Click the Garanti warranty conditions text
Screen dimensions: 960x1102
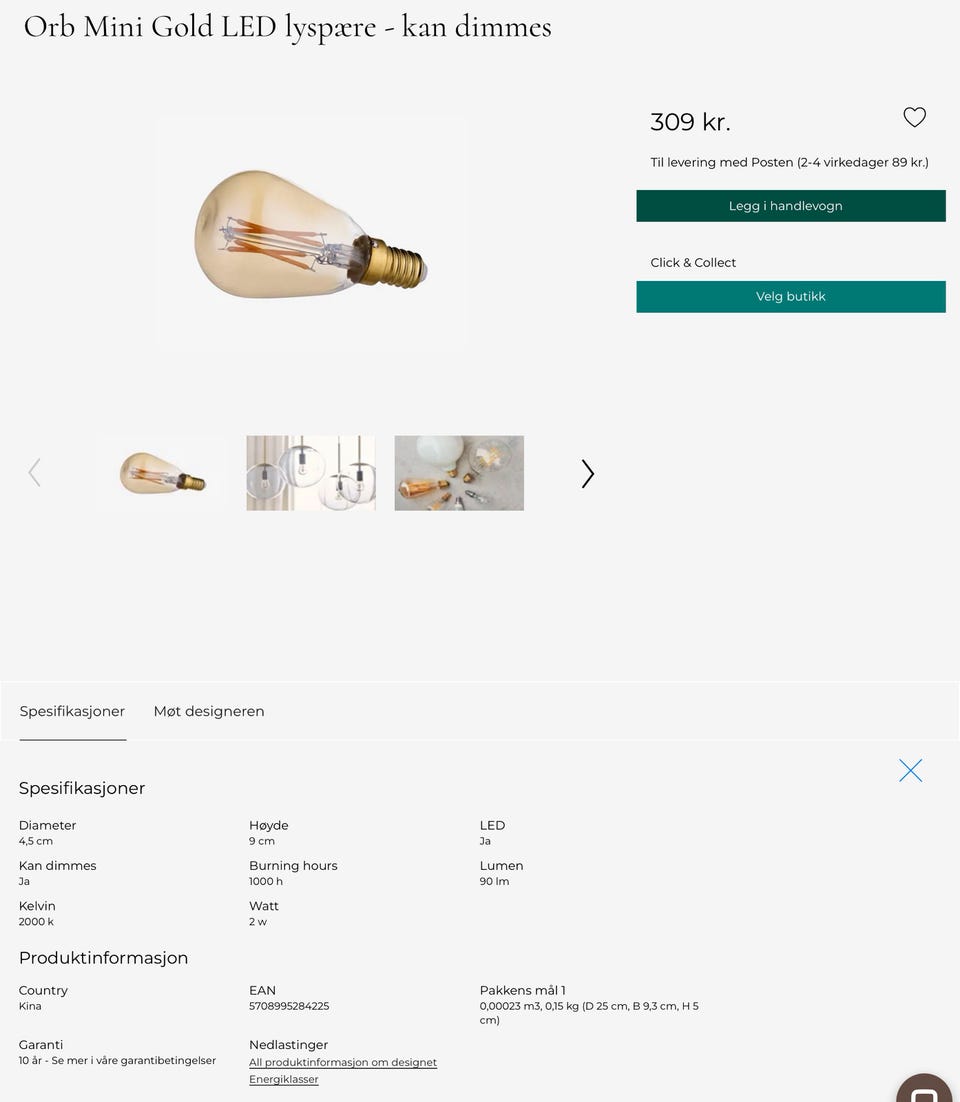tap(117, 1060)
